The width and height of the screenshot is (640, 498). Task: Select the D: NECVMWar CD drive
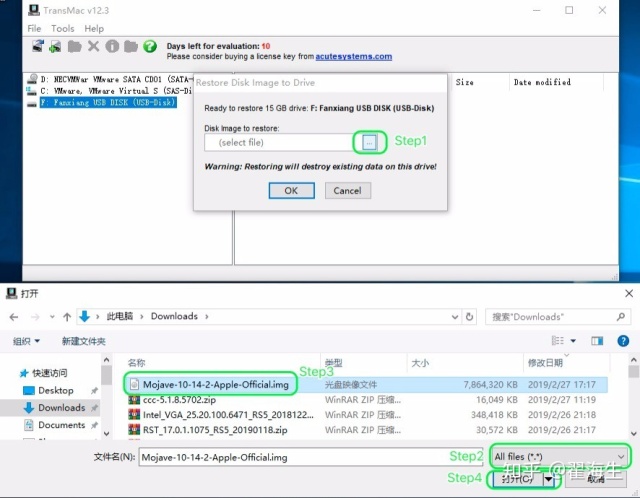coord(110,79)
